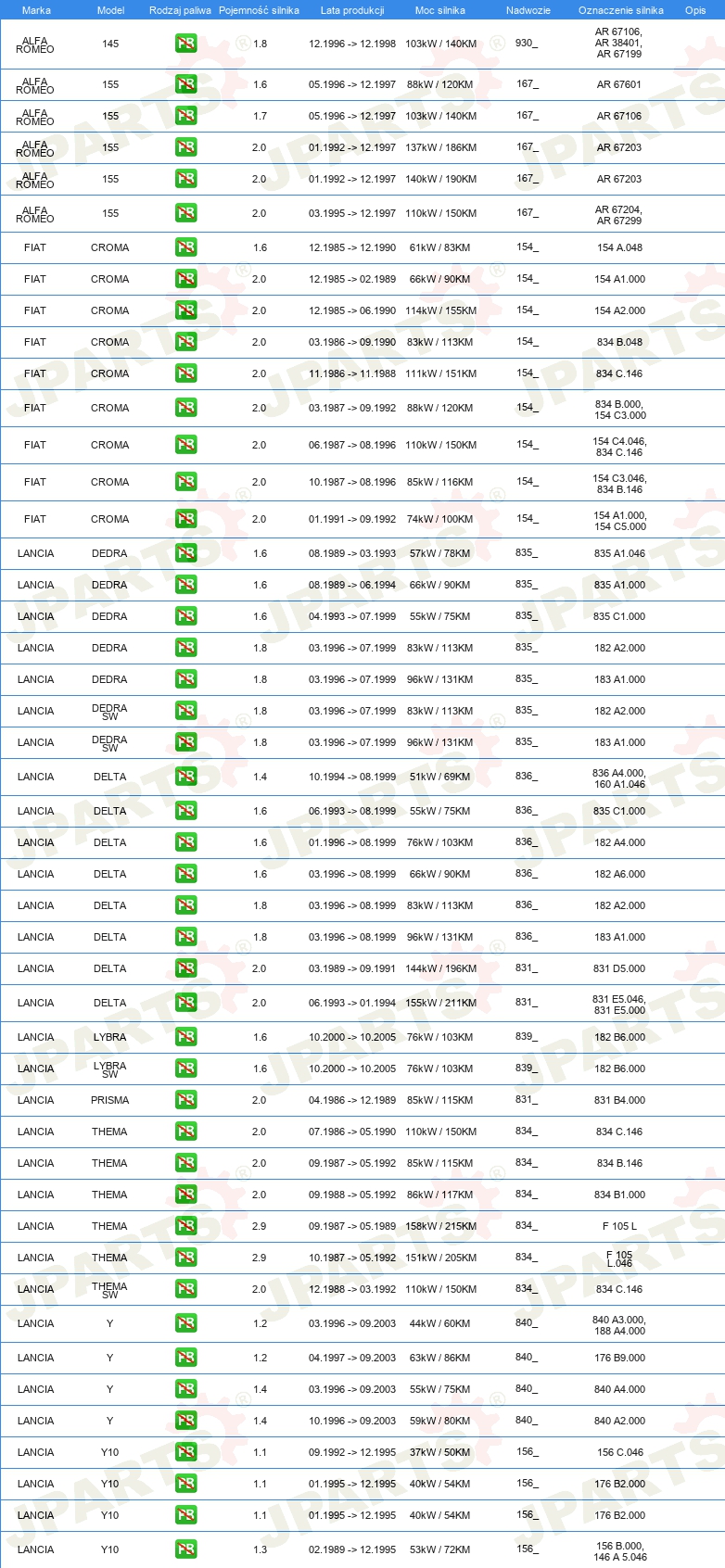Select production dates 04.1986 -> 12.1989
The image size is (725, 1568).
(352, 1100)
